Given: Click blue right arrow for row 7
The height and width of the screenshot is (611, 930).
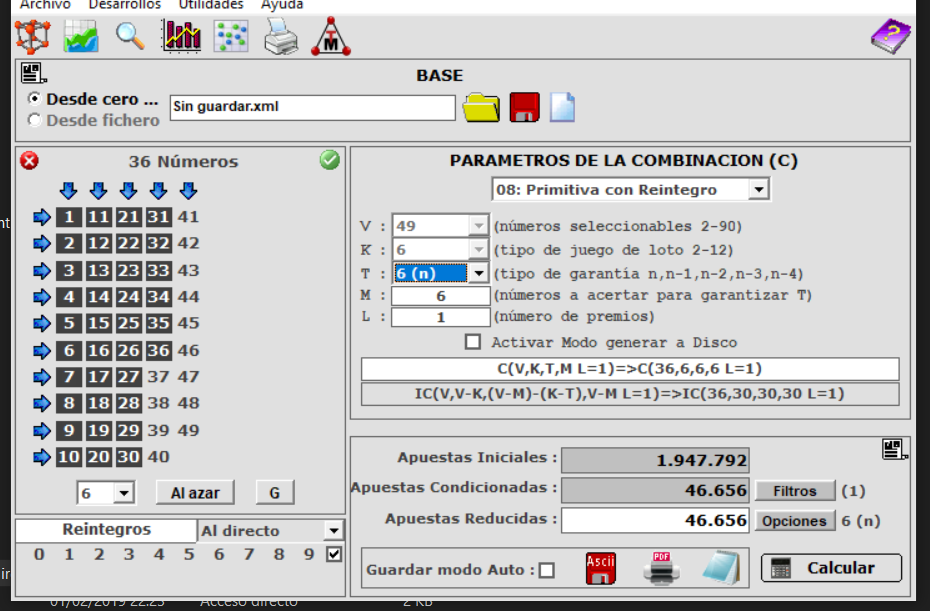Looking at the screenshot, I should point(42,377).
